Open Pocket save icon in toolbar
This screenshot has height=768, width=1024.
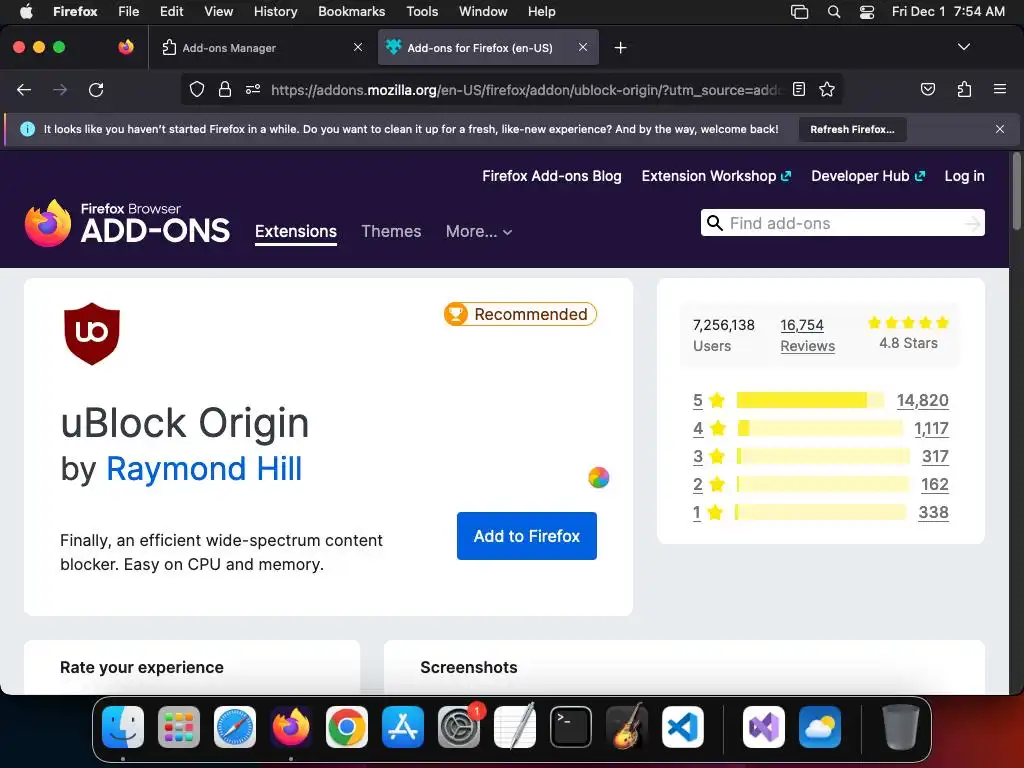tap(927, 89)
